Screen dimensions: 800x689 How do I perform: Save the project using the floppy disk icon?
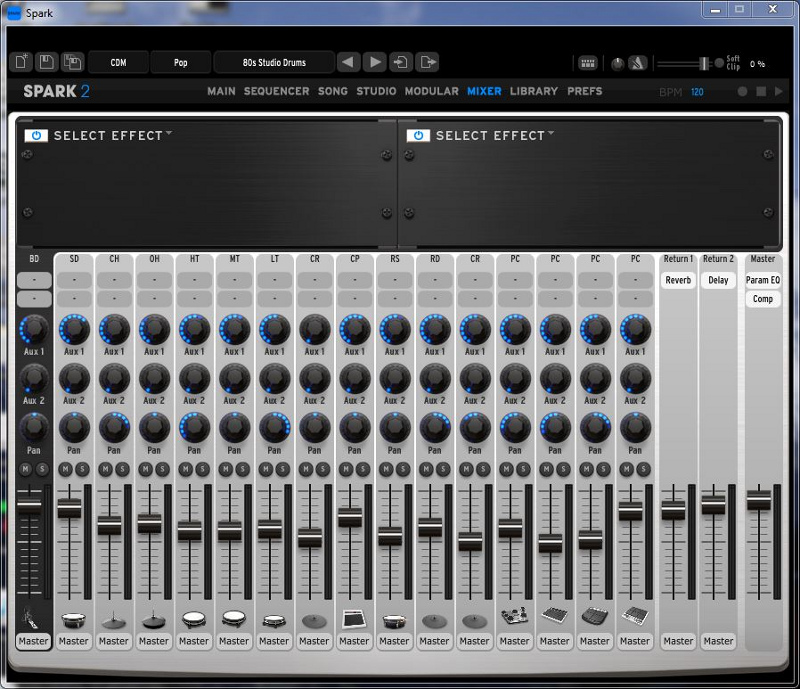point(46,62)
